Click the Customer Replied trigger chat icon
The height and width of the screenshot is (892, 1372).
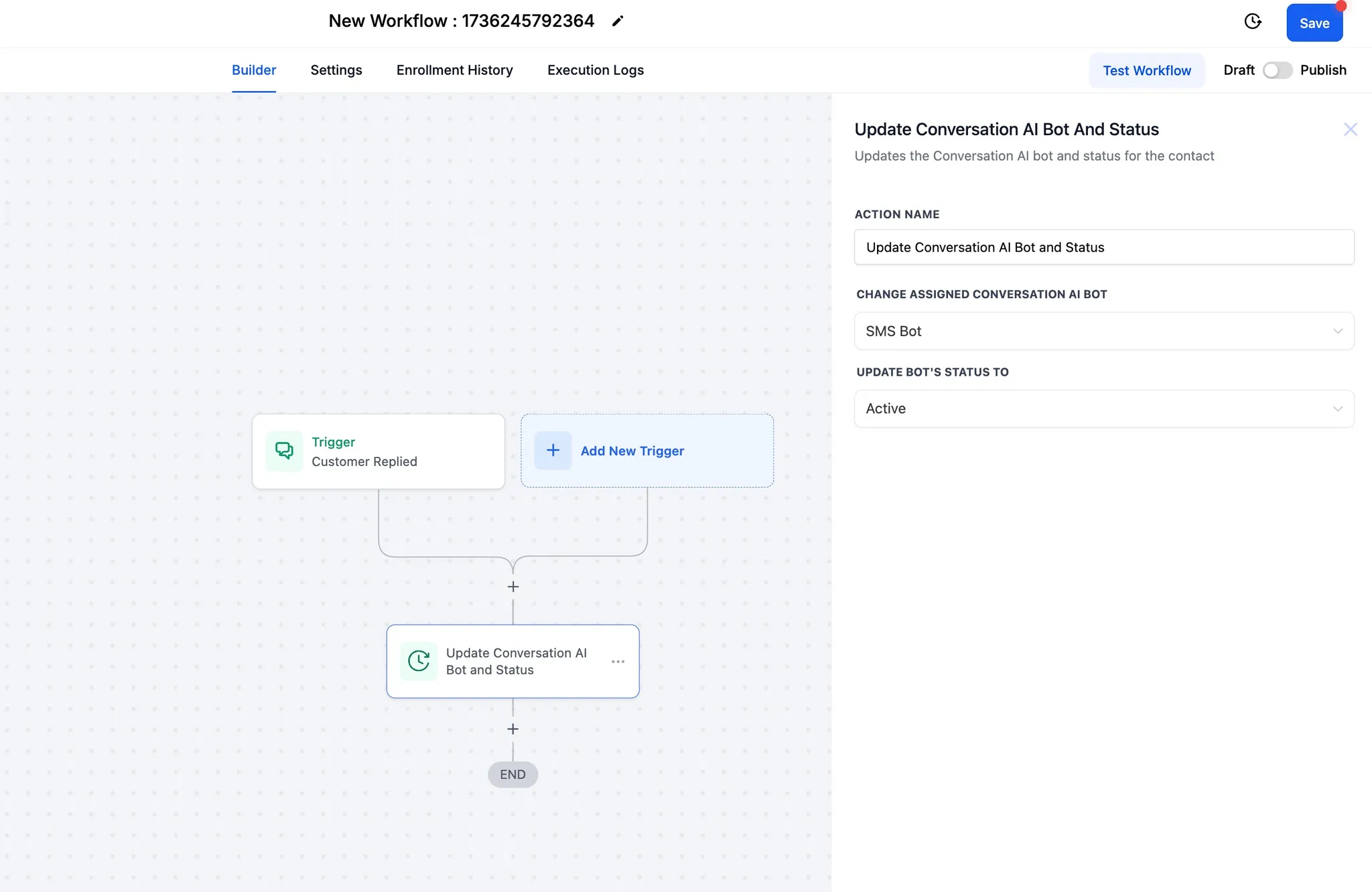pyautogui.click(x=284, y=451)
